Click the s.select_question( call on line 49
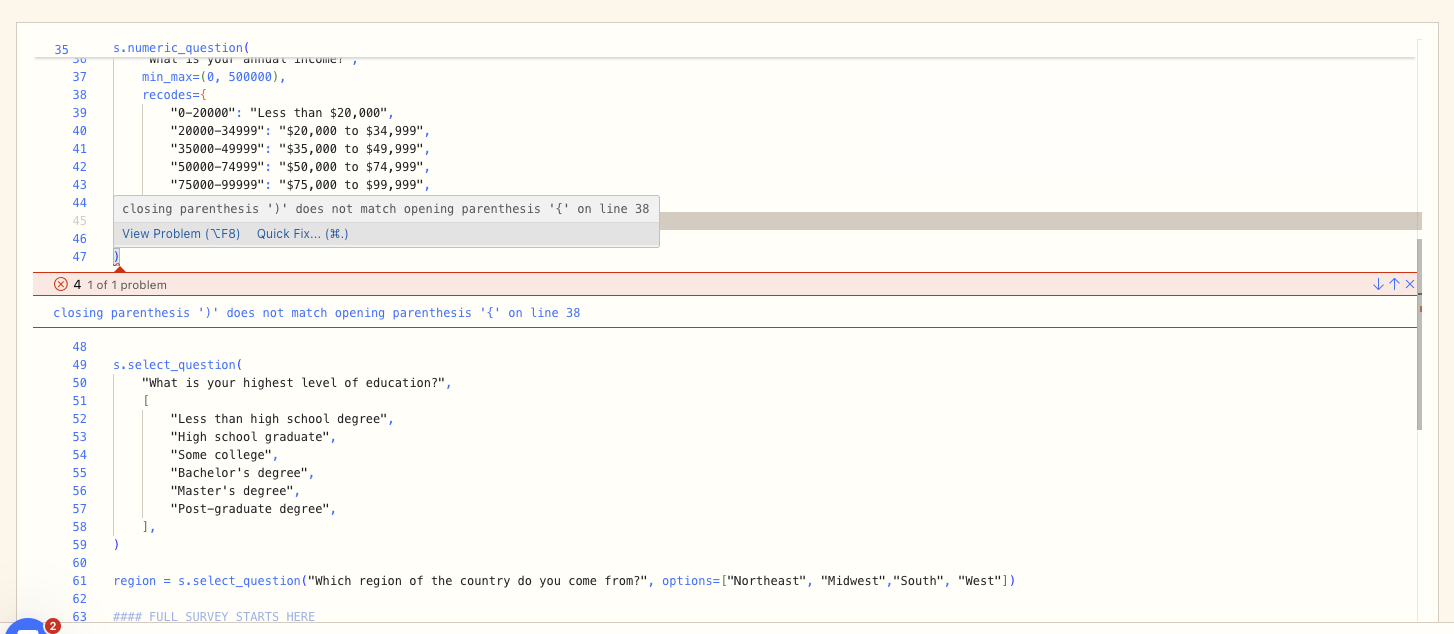The image size is (1454, 634). coord(177,365)
